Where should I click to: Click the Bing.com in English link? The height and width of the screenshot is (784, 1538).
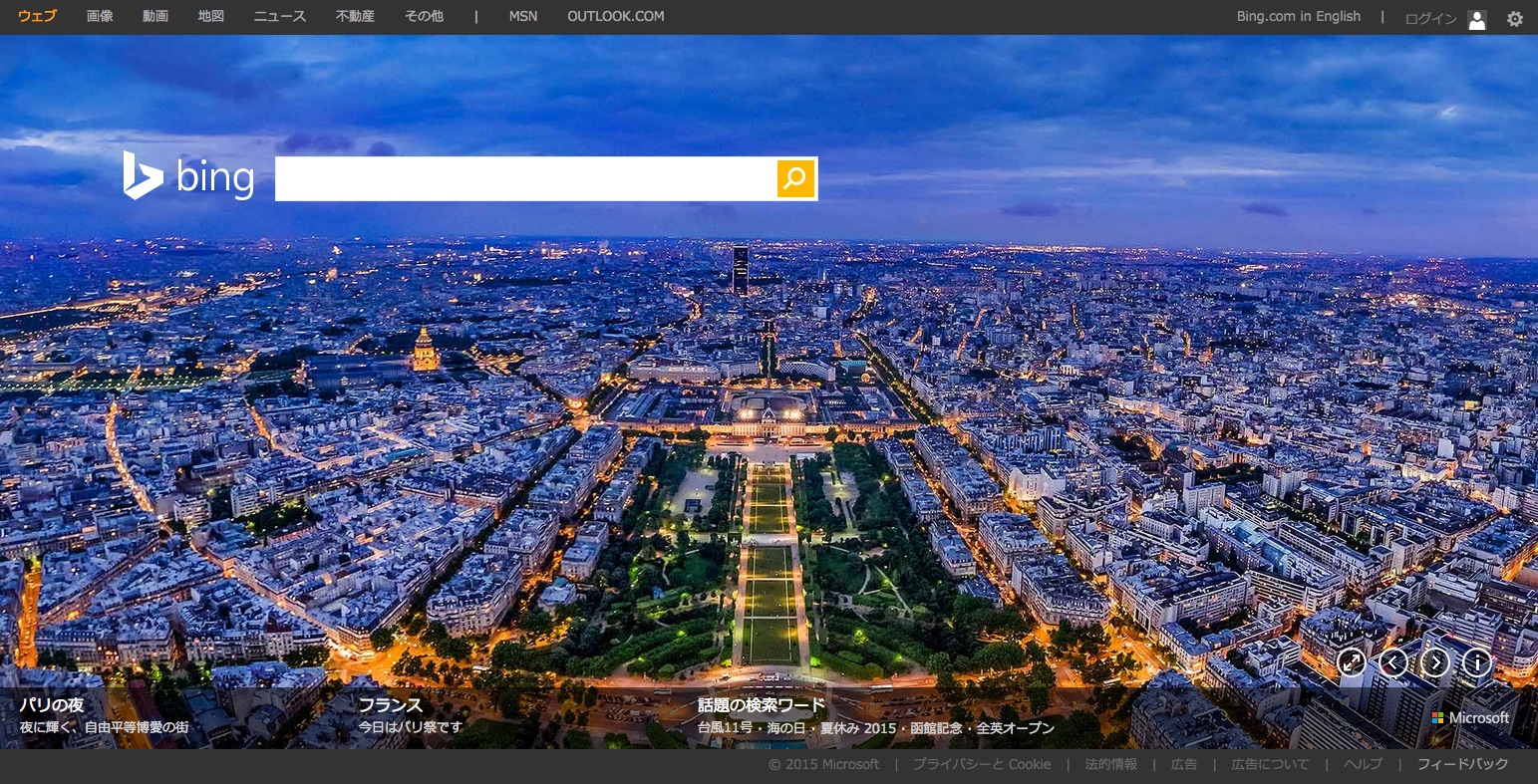pyautogui.click(x=1298, y=16)
